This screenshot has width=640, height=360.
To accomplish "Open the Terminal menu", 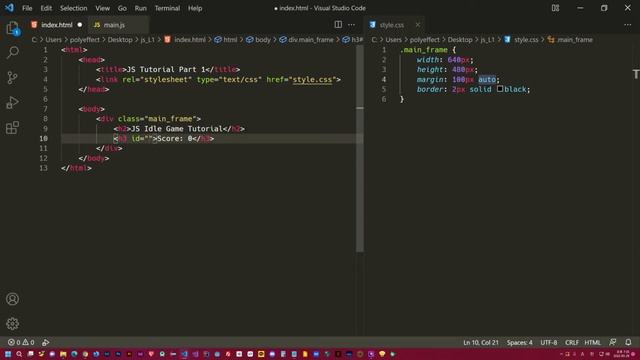I will 167,8.
